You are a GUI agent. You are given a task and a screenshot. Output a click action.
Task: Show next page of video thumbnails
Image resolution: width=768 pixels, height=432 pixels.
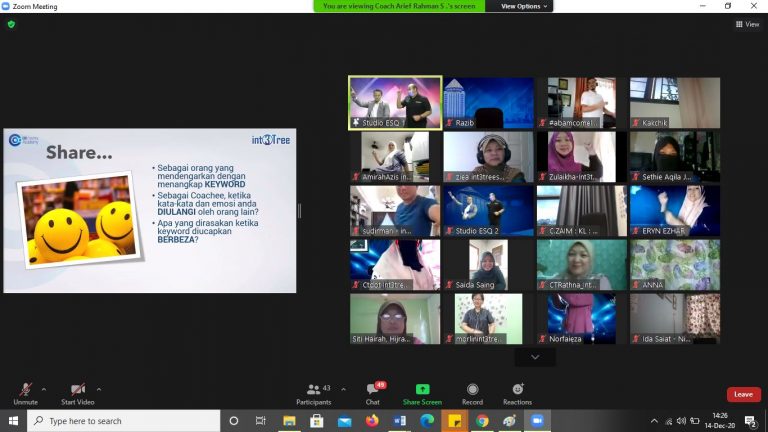535,357
